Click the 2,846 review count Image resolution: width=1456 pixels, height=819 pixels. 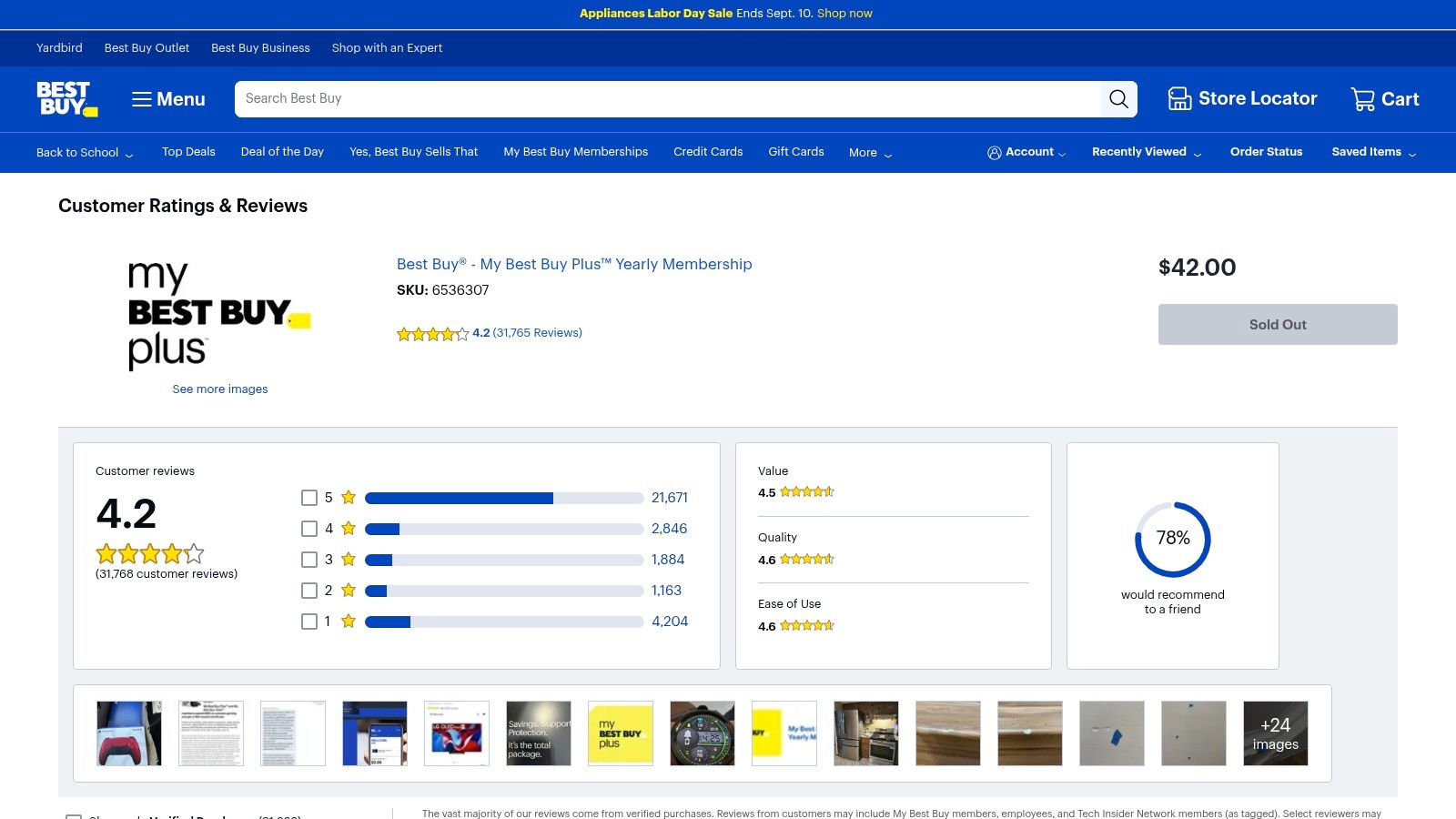(x=670, y=529)
